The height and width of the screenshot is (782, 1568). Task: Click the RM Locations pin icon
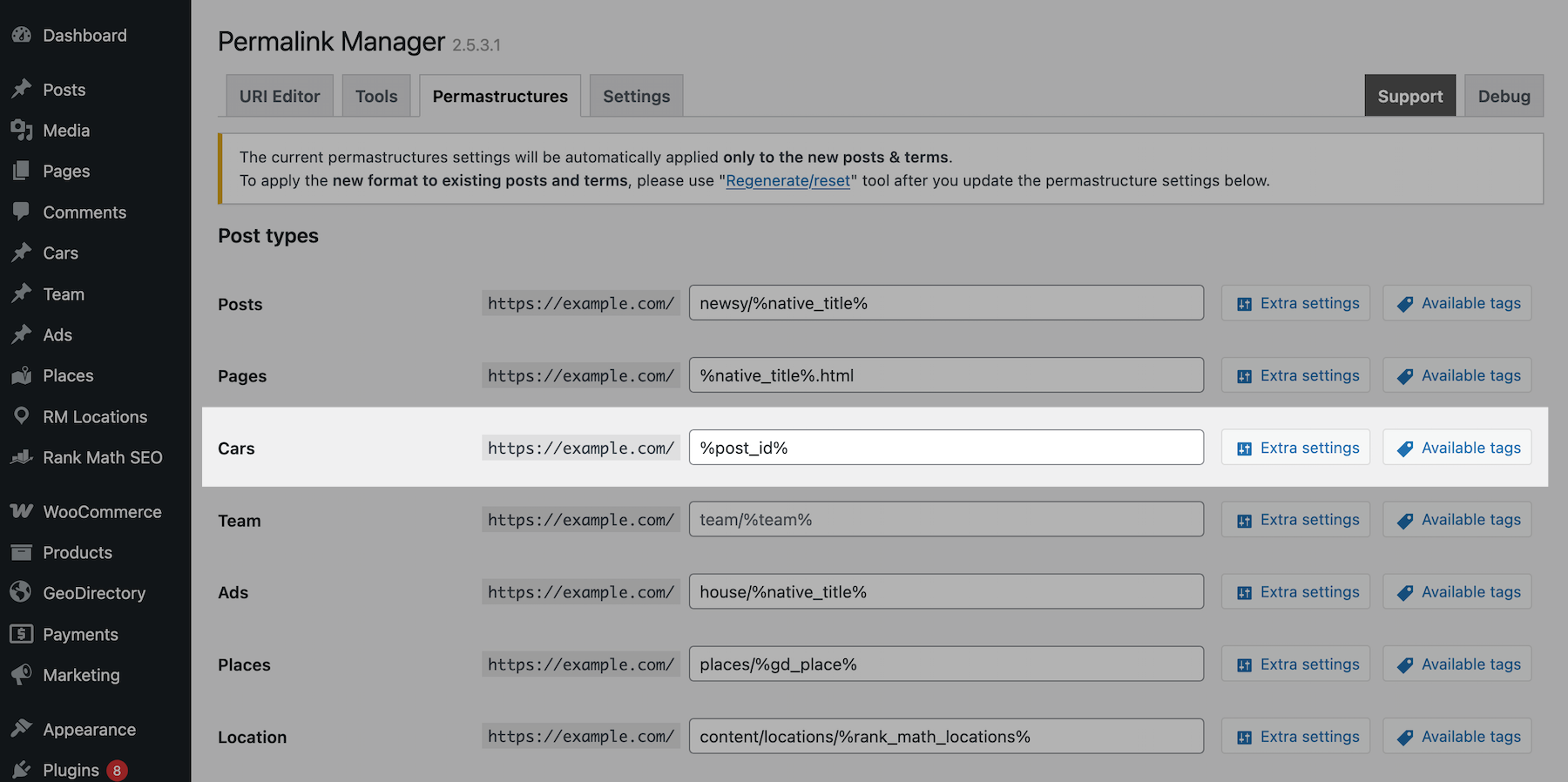(x=22, y=416)
